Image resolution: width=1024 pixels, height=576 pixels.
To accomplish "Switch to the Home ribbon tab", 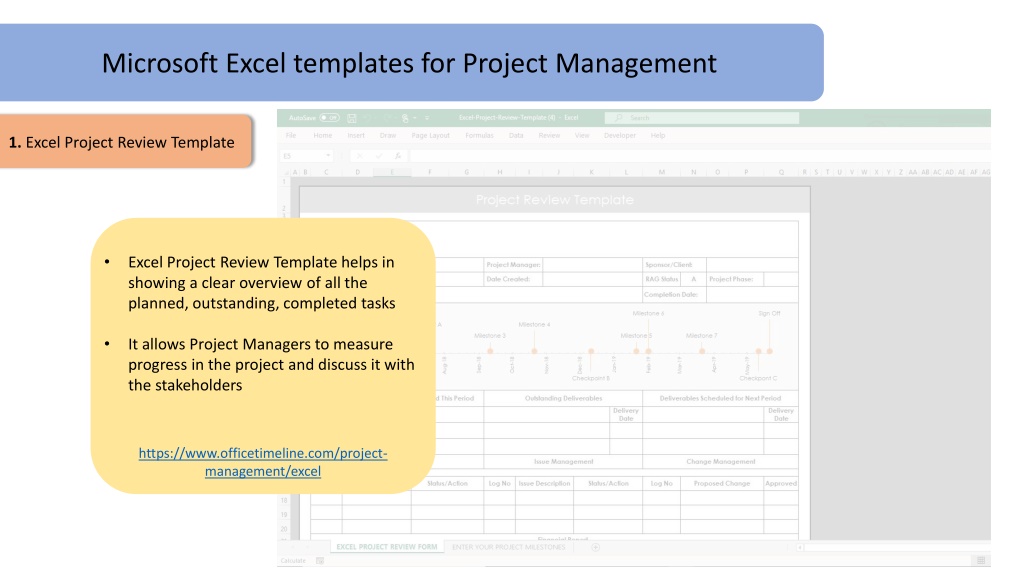I will click(323, 136).
